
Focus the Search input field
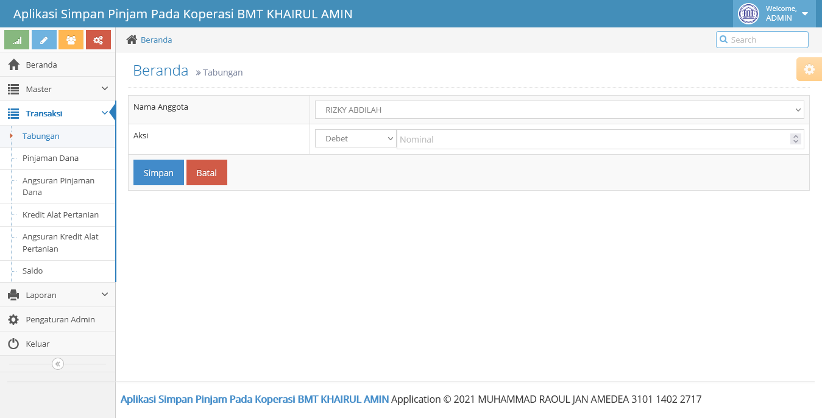click(x=762, y=40)
